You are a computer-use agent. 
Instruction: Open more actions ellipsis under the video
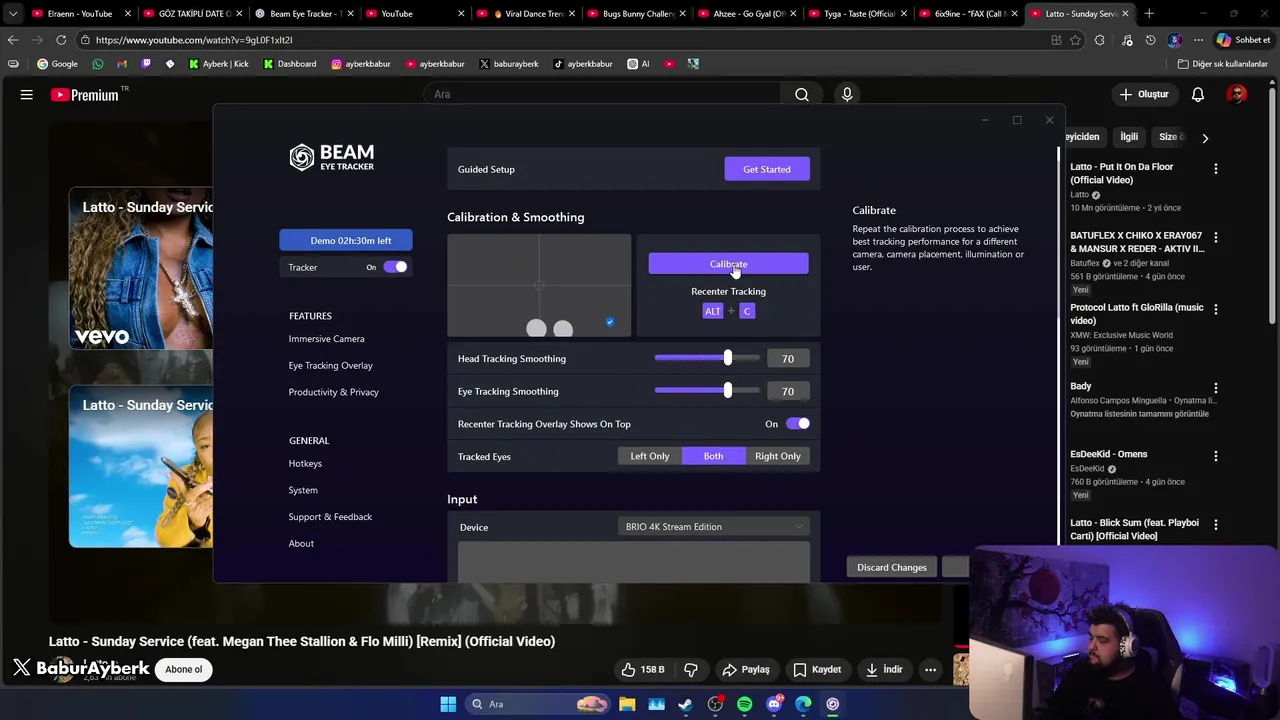pyautogui.click(x=930, y=669)
